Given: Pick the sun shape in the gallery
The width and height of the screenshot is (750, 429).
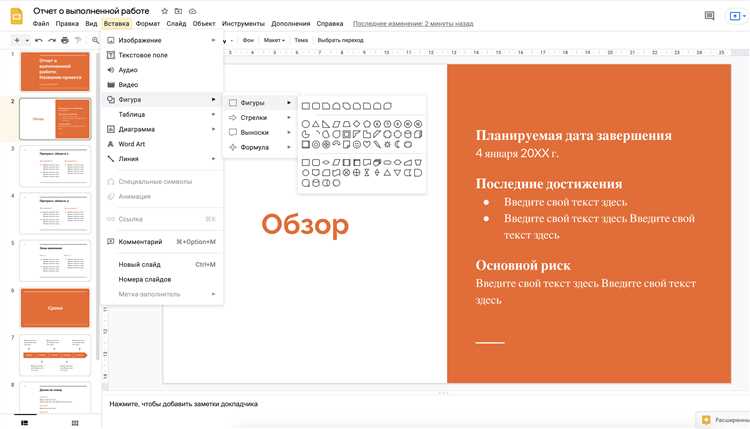Looking at the screenshot, I should coord(387,144).
